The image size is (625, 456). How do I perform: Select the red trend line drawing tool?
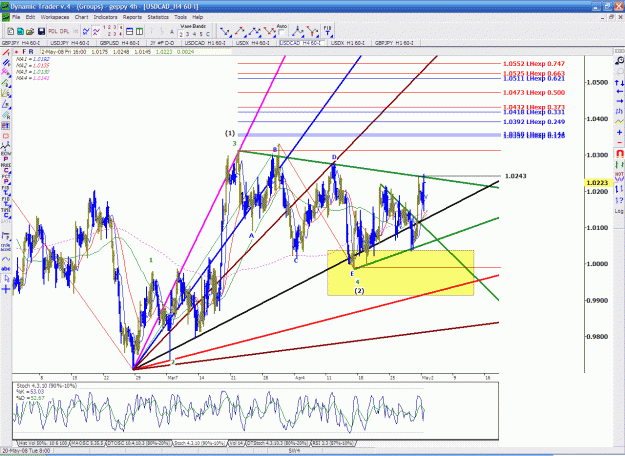click(x=6, y=52)
